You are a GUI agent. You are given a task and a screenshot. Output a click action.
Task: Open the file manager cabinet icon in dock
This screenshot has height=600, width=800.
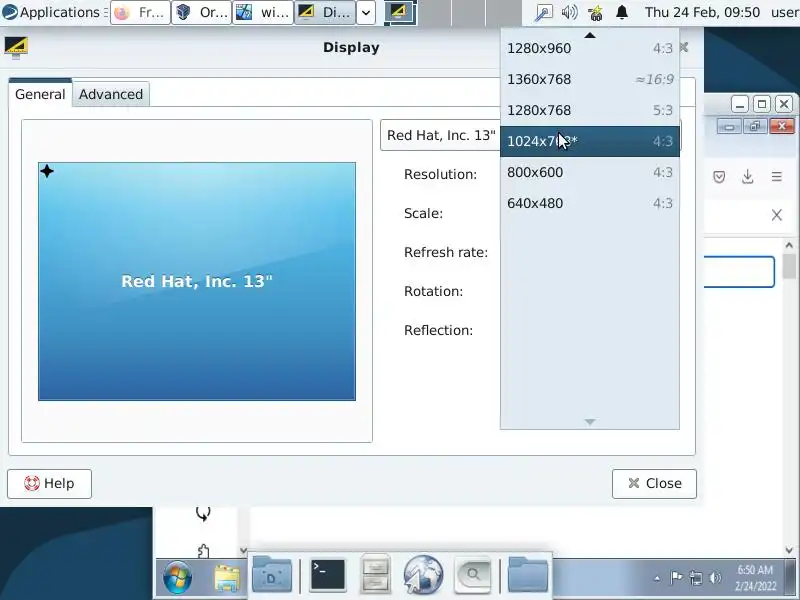375,574
